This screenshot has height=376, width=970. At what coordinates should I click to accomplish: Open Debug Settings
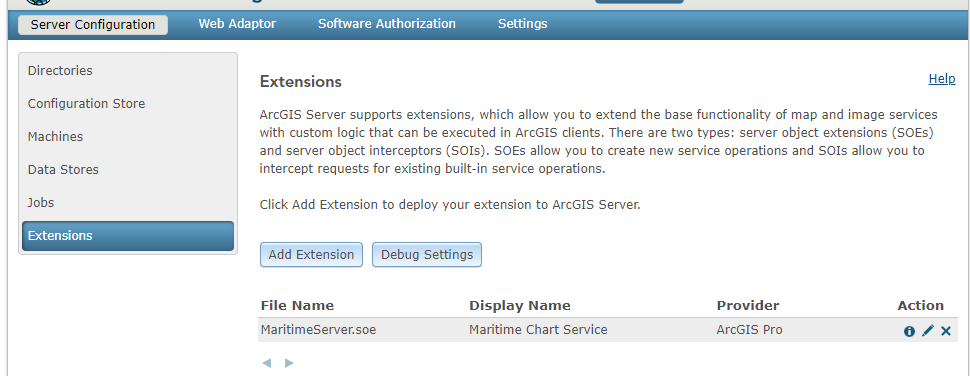coord(427,255)
